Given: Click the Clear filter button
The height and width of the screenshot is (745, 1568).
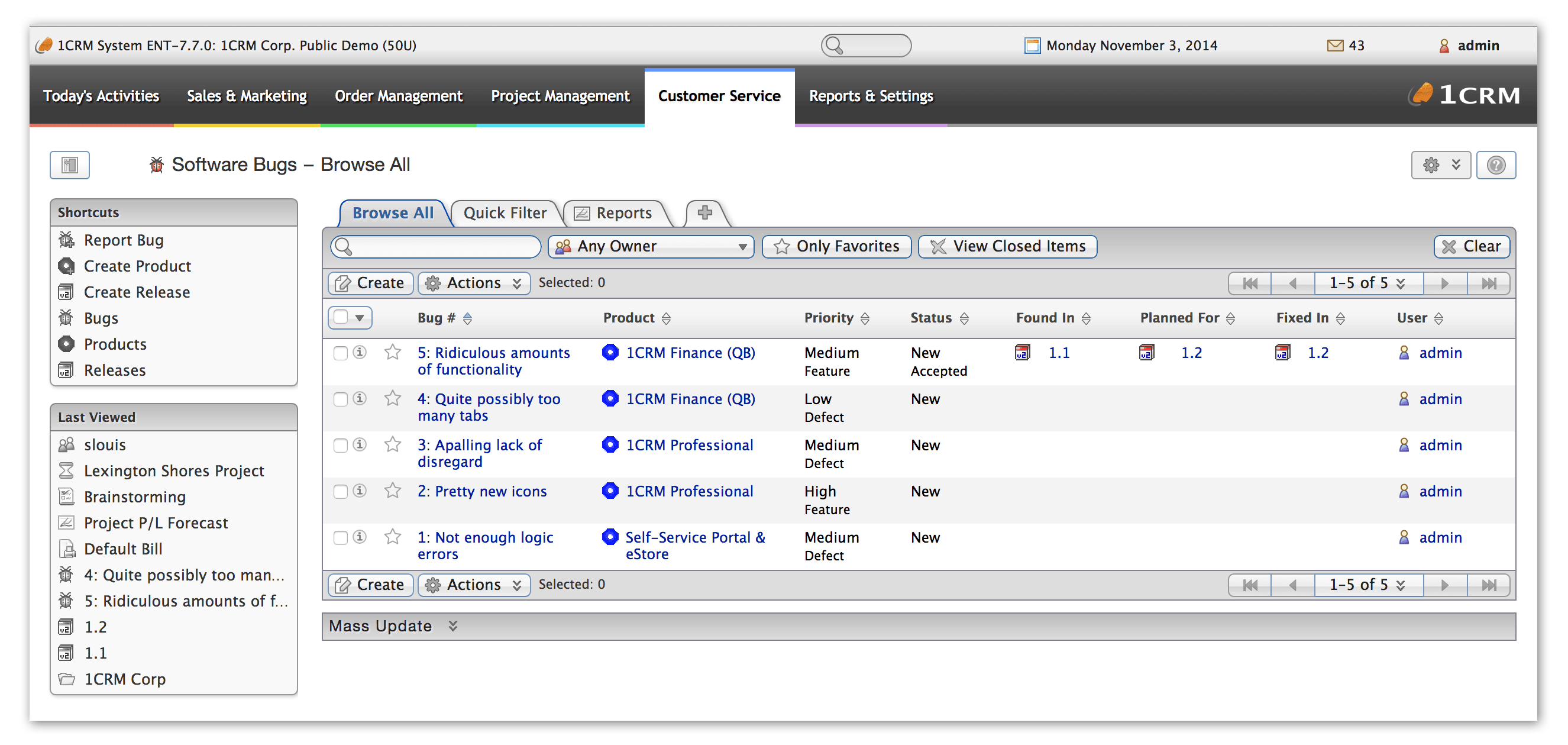Looking at the screenshot, I should [1471, 247].
